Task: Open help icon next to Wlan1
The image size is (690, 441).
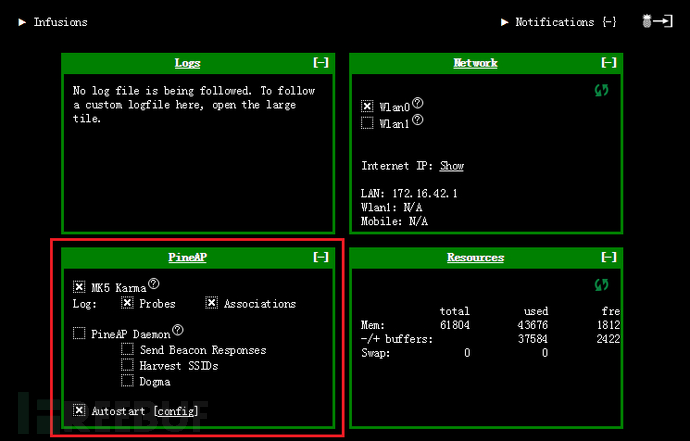Action: coord(418,120)
